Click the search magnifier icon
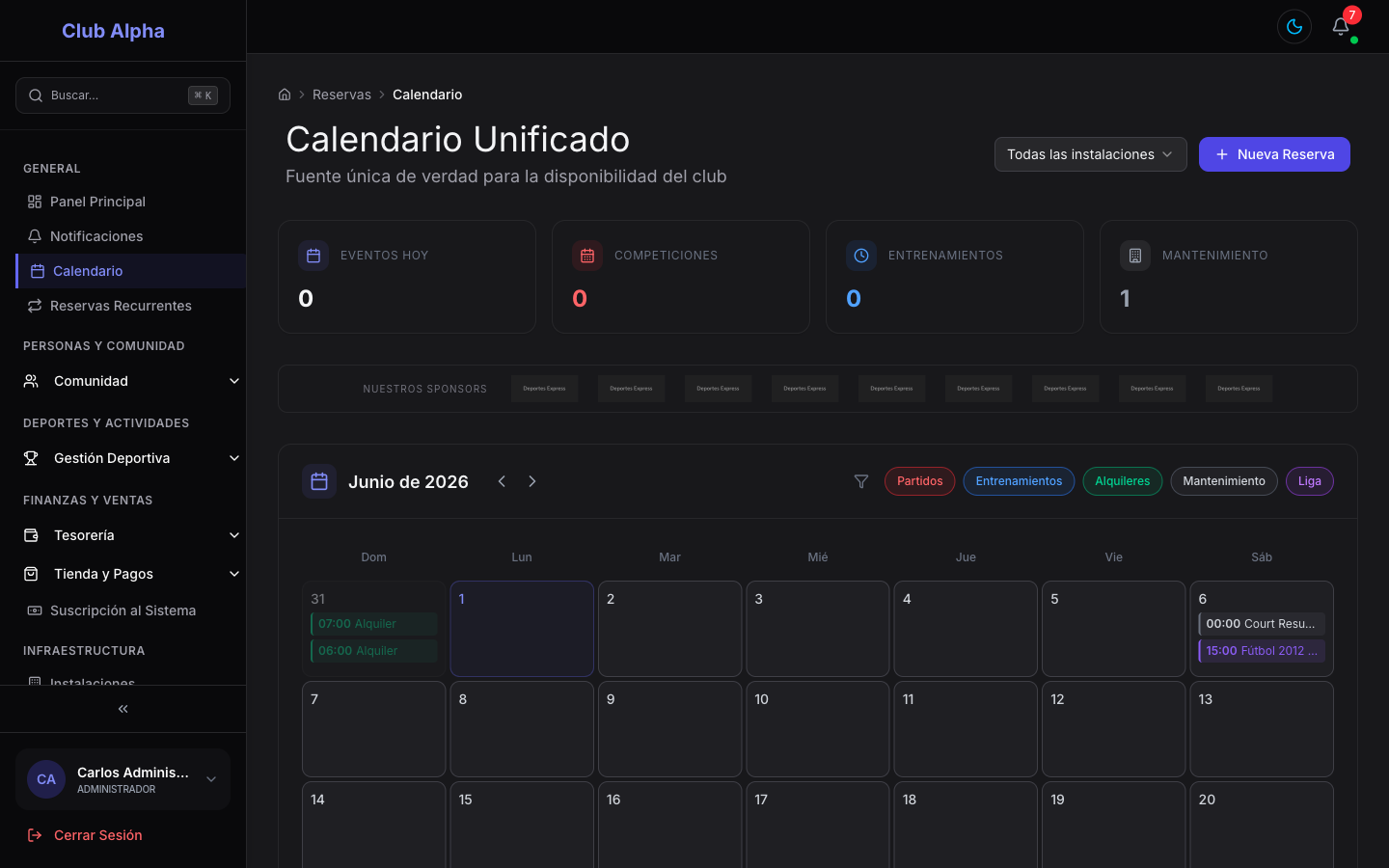 click(x=36, y=95)
